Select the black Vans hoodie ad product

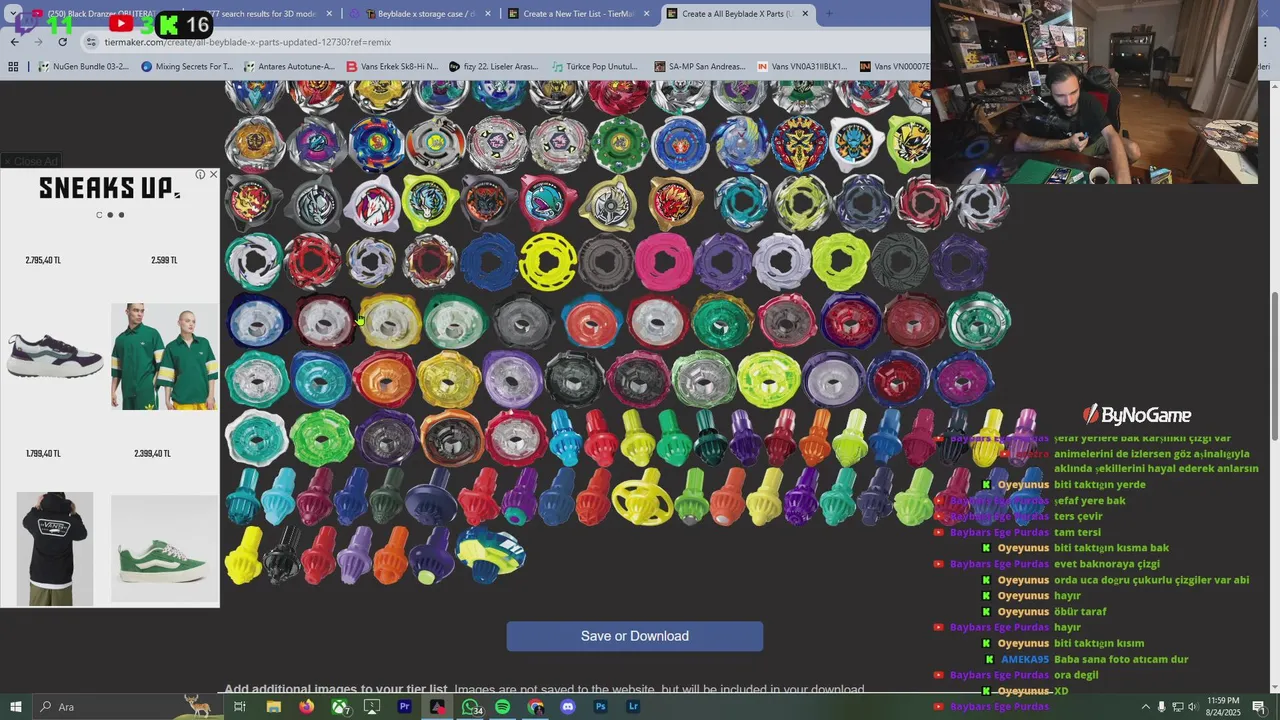click(x=55, y=549)
